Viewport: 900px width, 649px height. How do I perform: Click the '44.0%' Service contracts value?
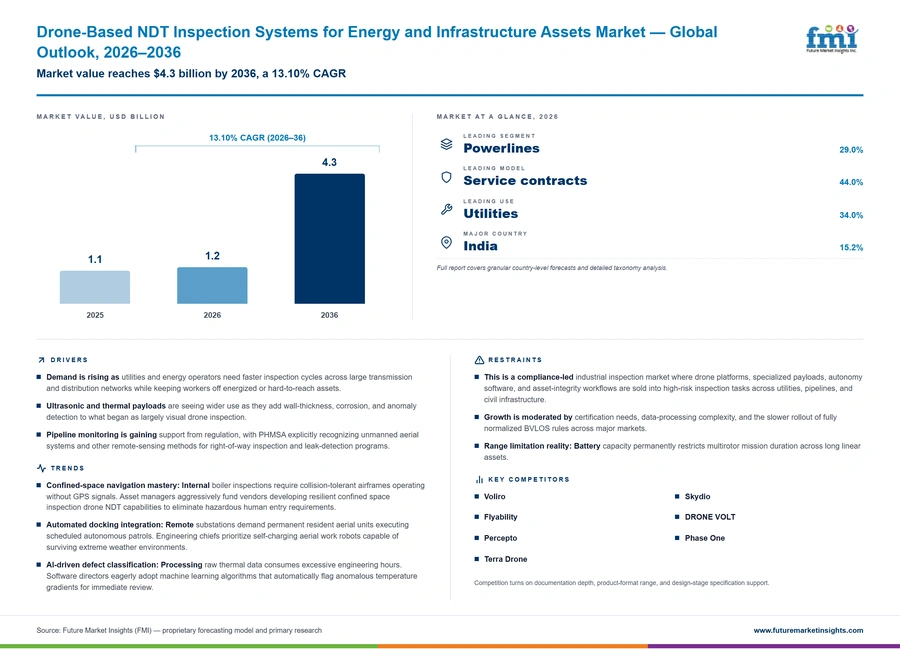851,182
